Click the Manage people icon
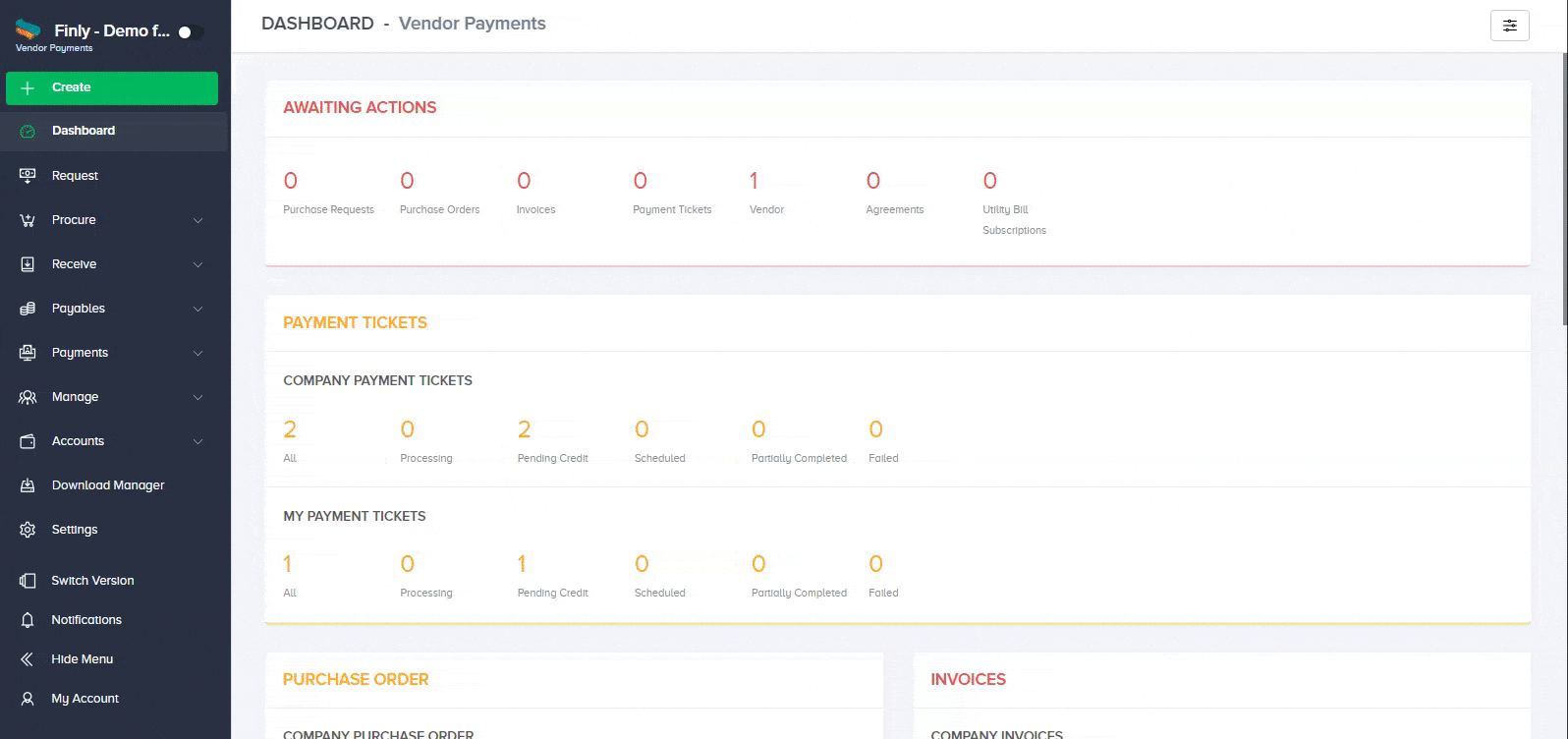The image size is (1568, 739). pyautogui.click(x=28, y=397)
